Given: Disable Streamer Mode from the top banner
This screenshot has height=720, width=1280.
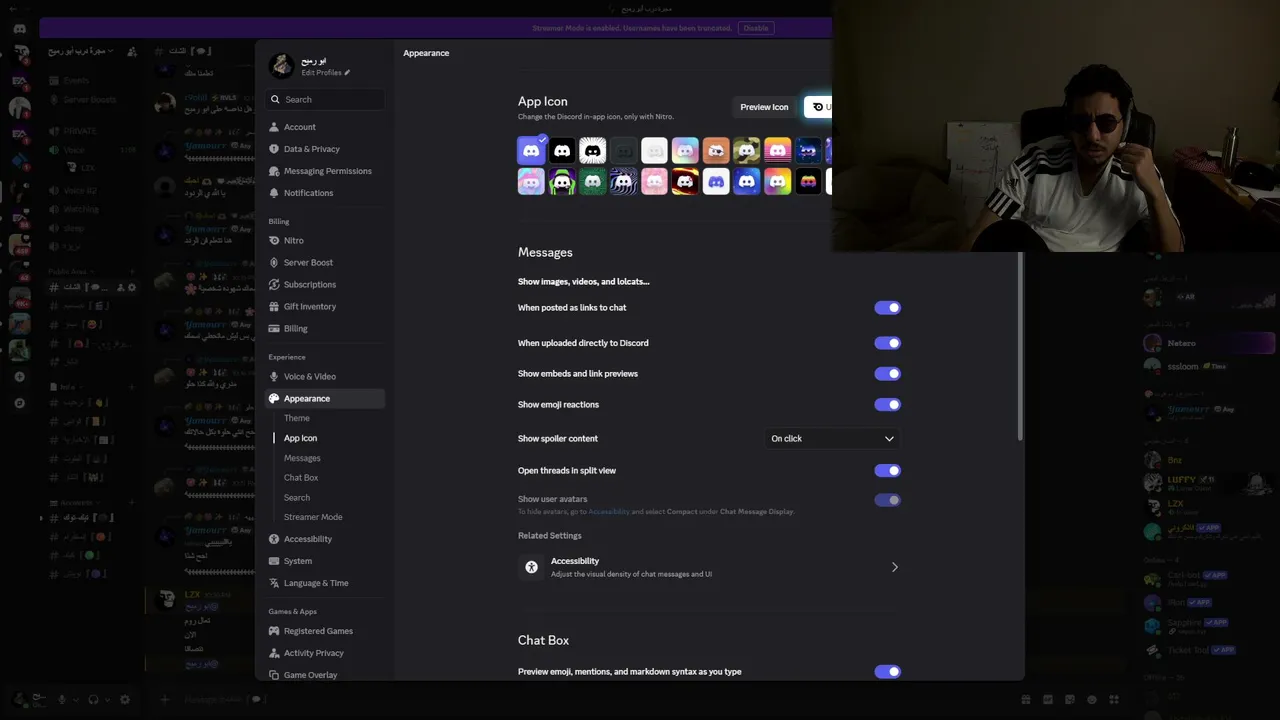Looking at the screenshot, I should click(x=756, y=28).
